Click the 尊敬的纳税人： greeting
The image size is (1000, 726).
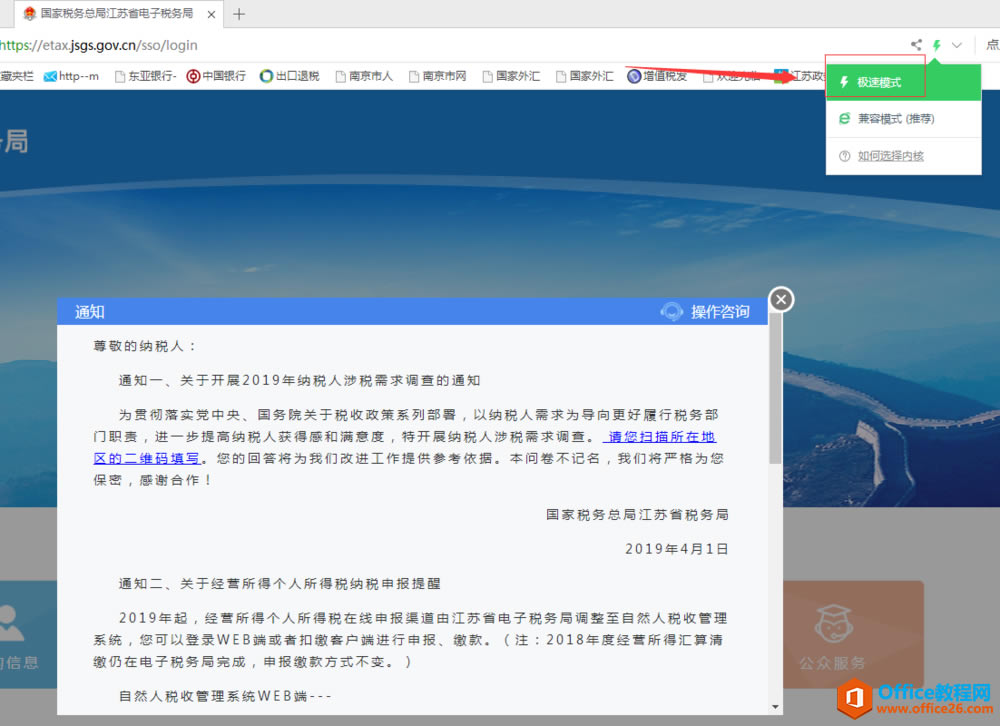point(145,346)
